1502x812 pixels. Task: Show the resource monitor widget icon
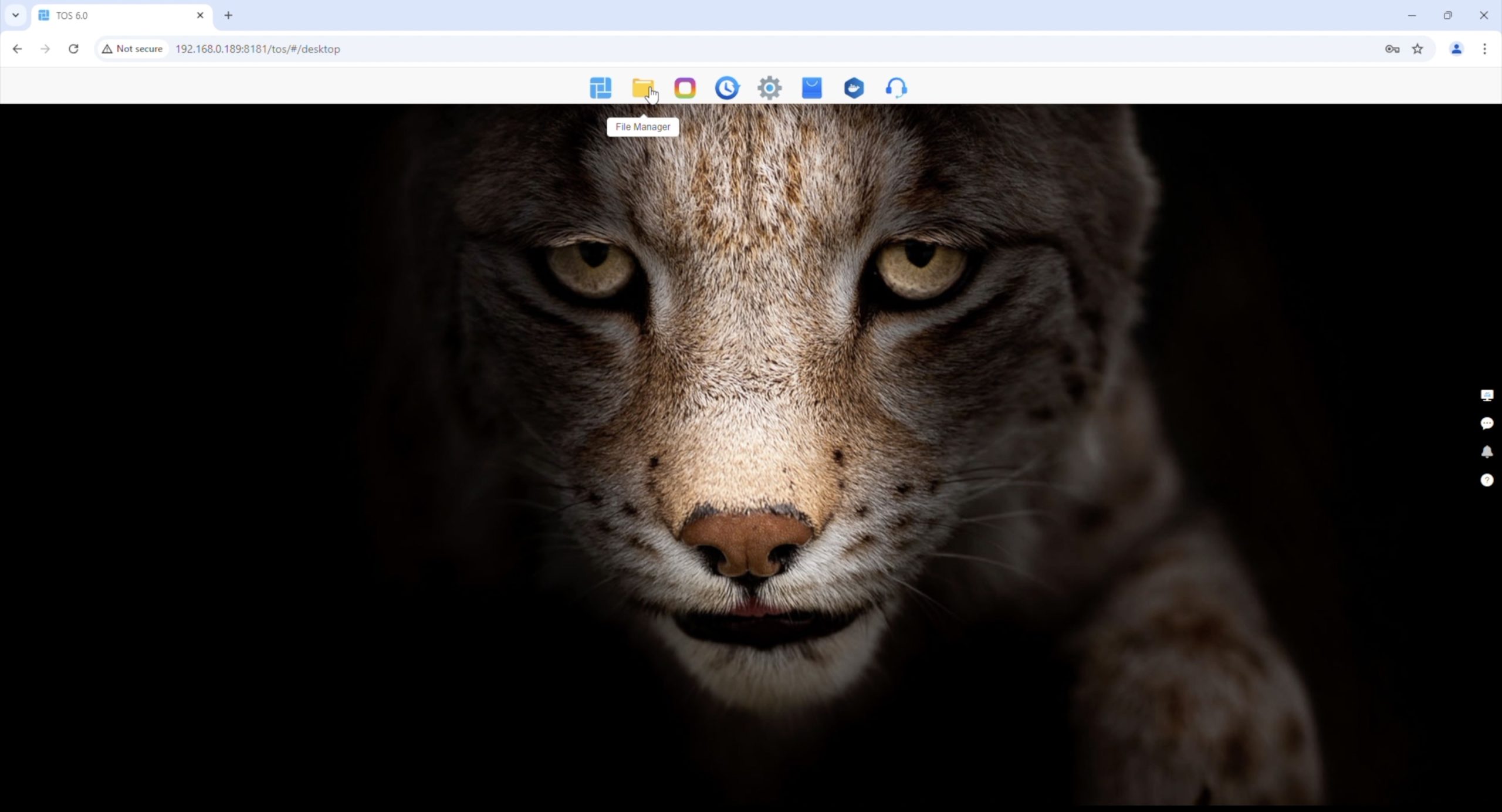1486,395
